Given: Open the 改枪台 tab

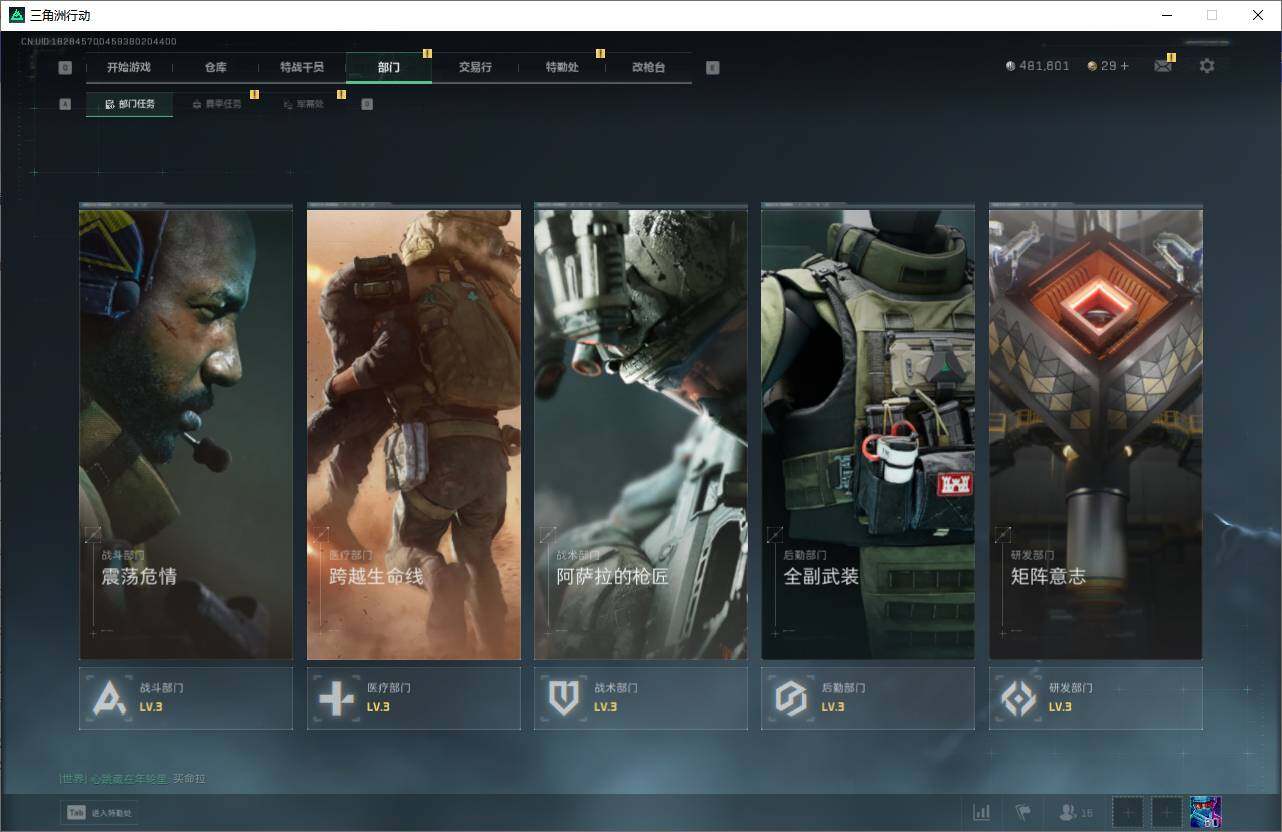Looking at the screenshot, I should 648,67.
